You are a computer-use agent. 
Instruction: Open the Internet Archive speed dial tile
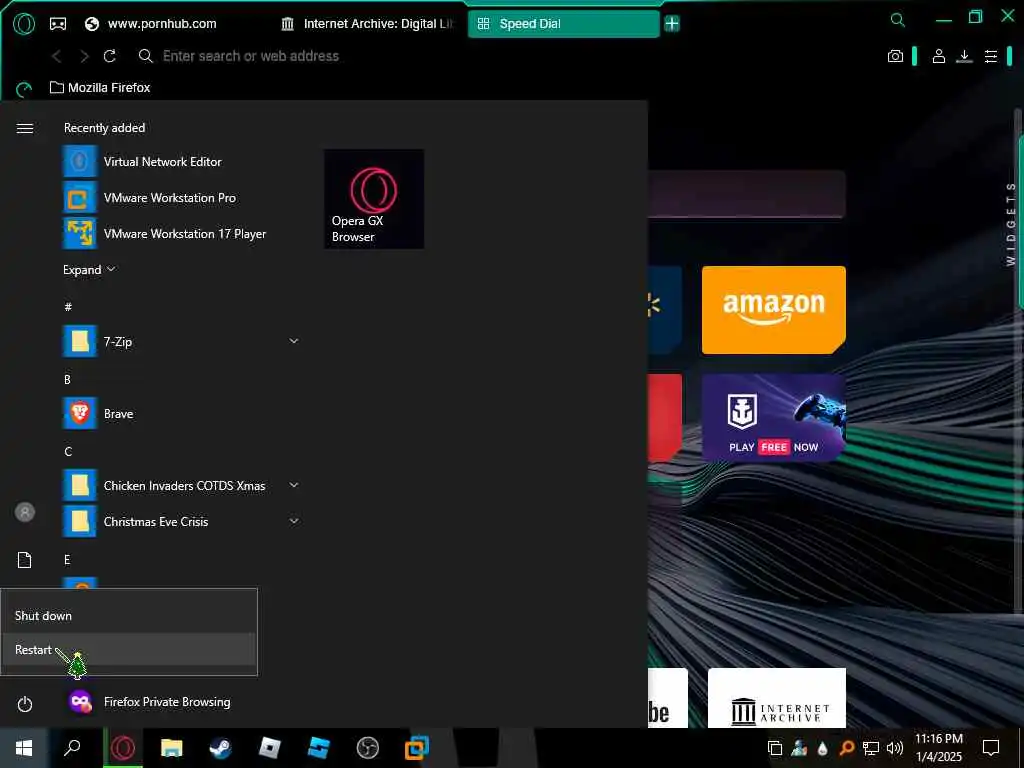pyautogui.click(x=777, y=697)
